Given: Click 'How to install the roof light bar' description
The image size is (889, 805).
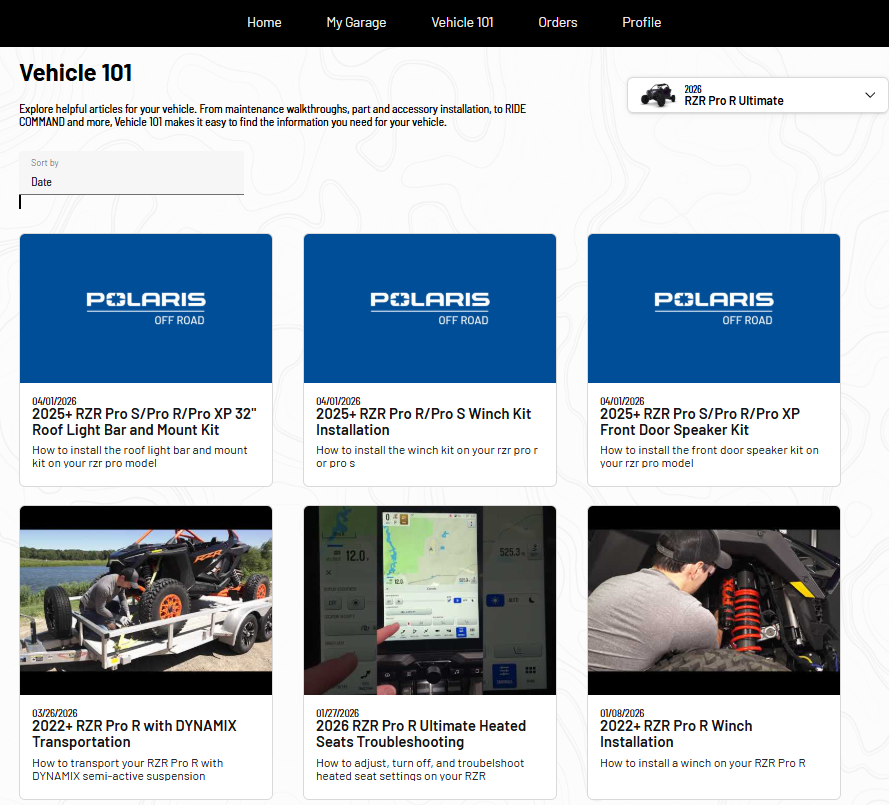Looking at the screenshot, I should [x=139, y=456].
